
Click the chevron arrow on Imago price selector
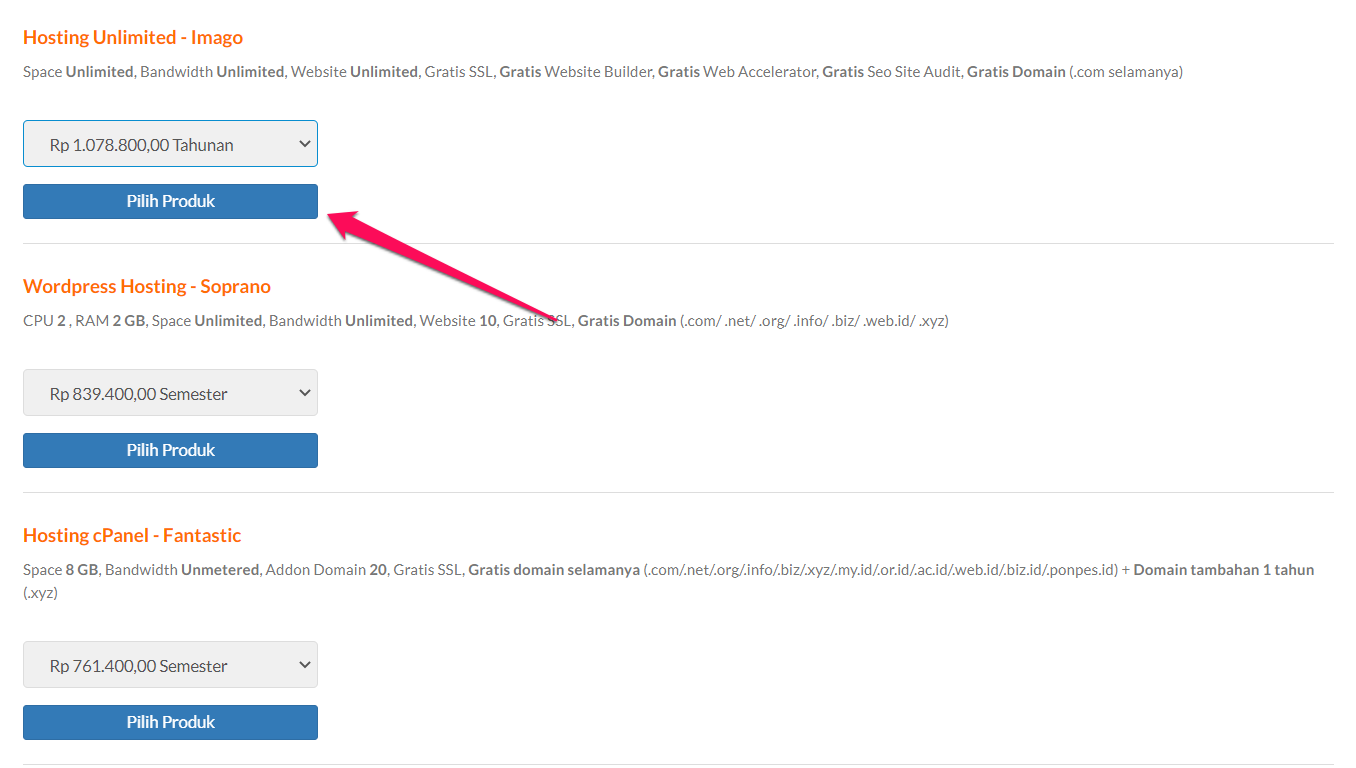click(305, 144)
